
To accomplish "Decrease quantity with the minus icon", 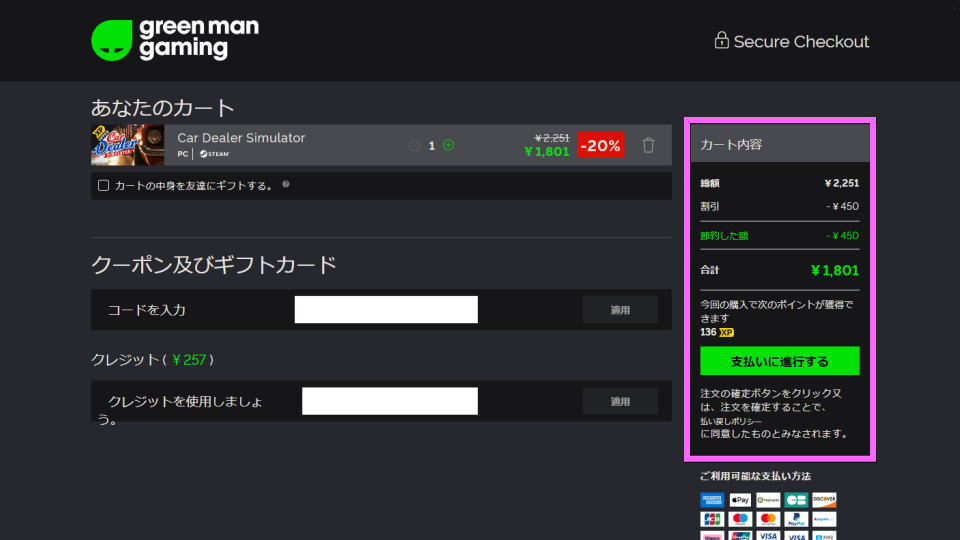I will tap(415, 145).
